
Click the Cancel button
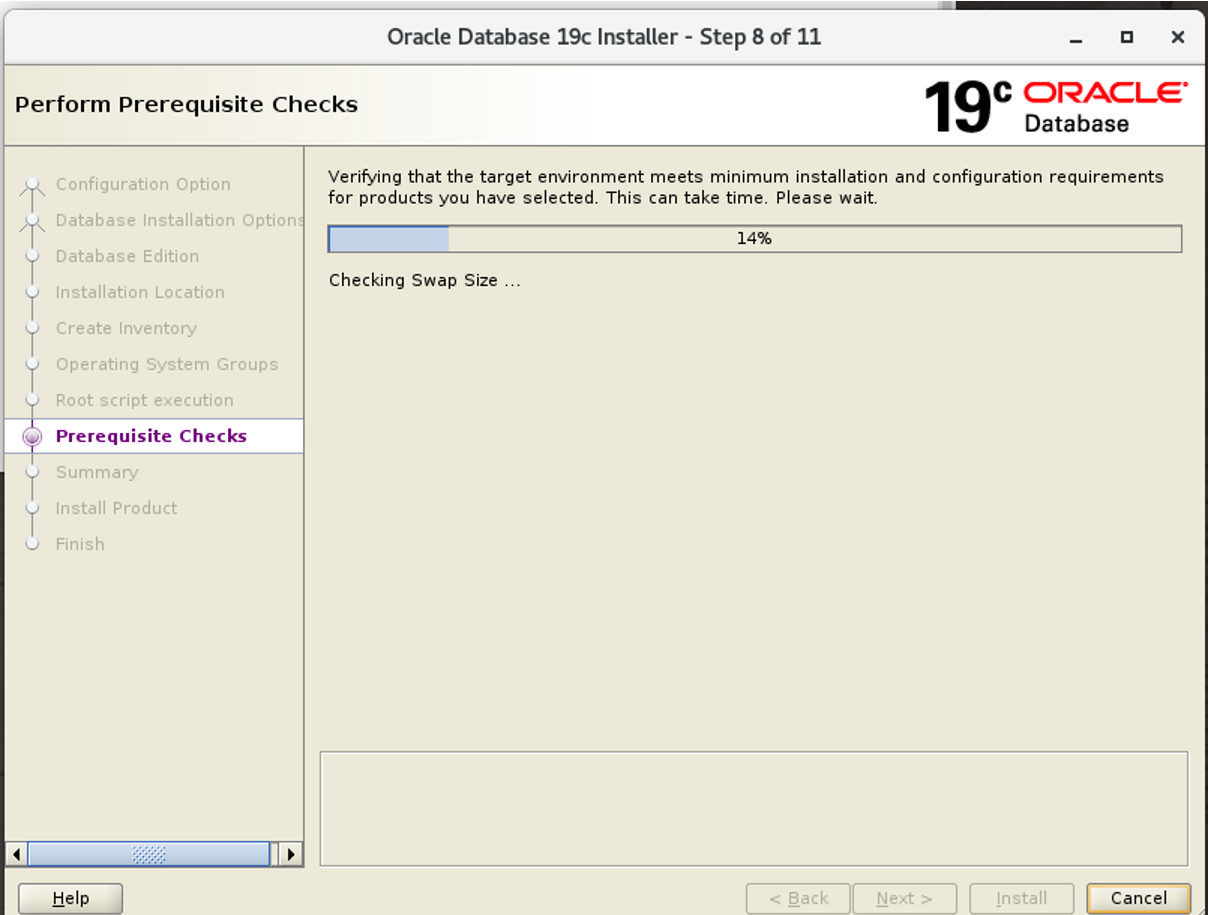(1138, 898)
